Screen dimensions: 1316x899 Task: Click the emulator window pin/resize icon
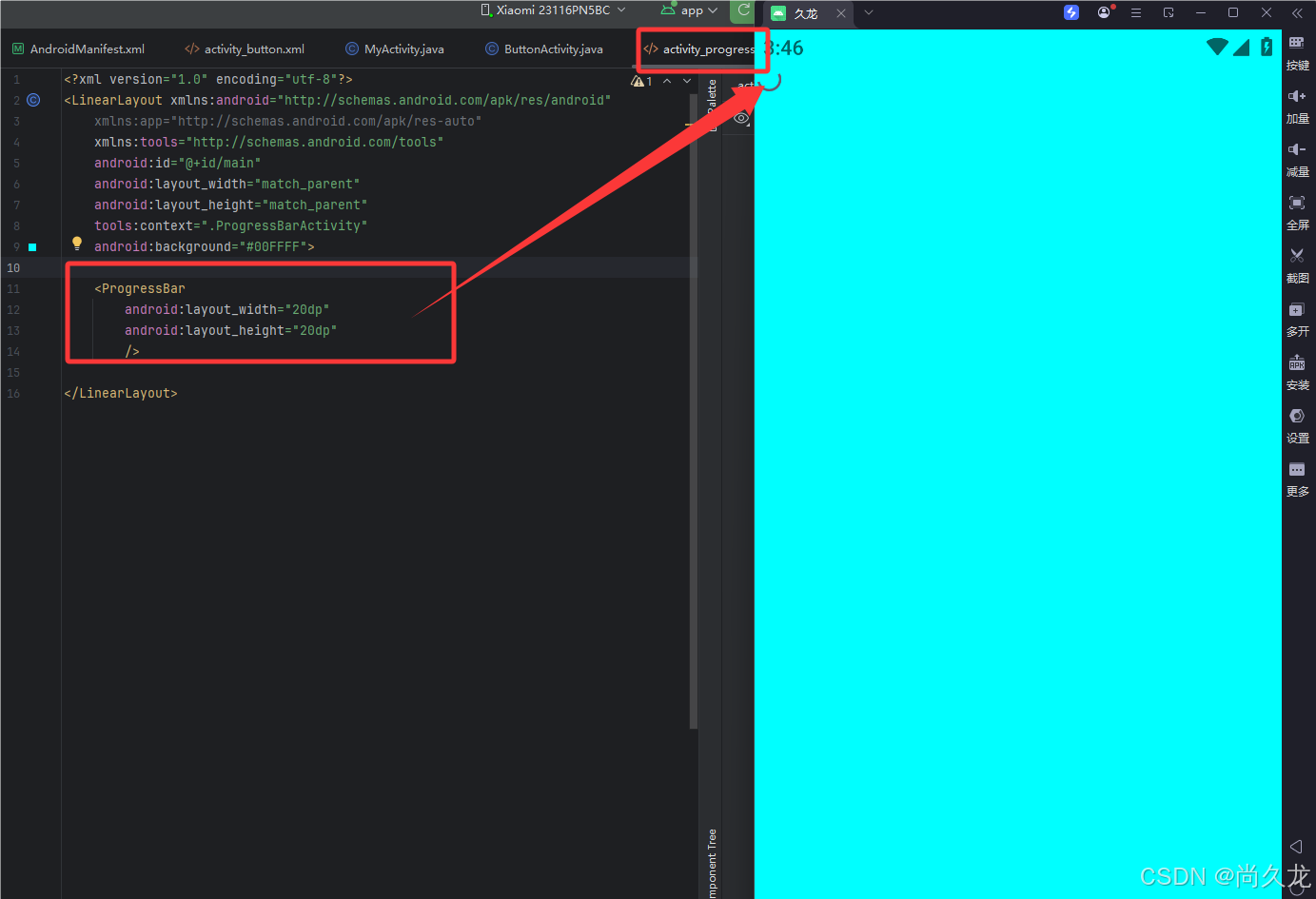1169,12
